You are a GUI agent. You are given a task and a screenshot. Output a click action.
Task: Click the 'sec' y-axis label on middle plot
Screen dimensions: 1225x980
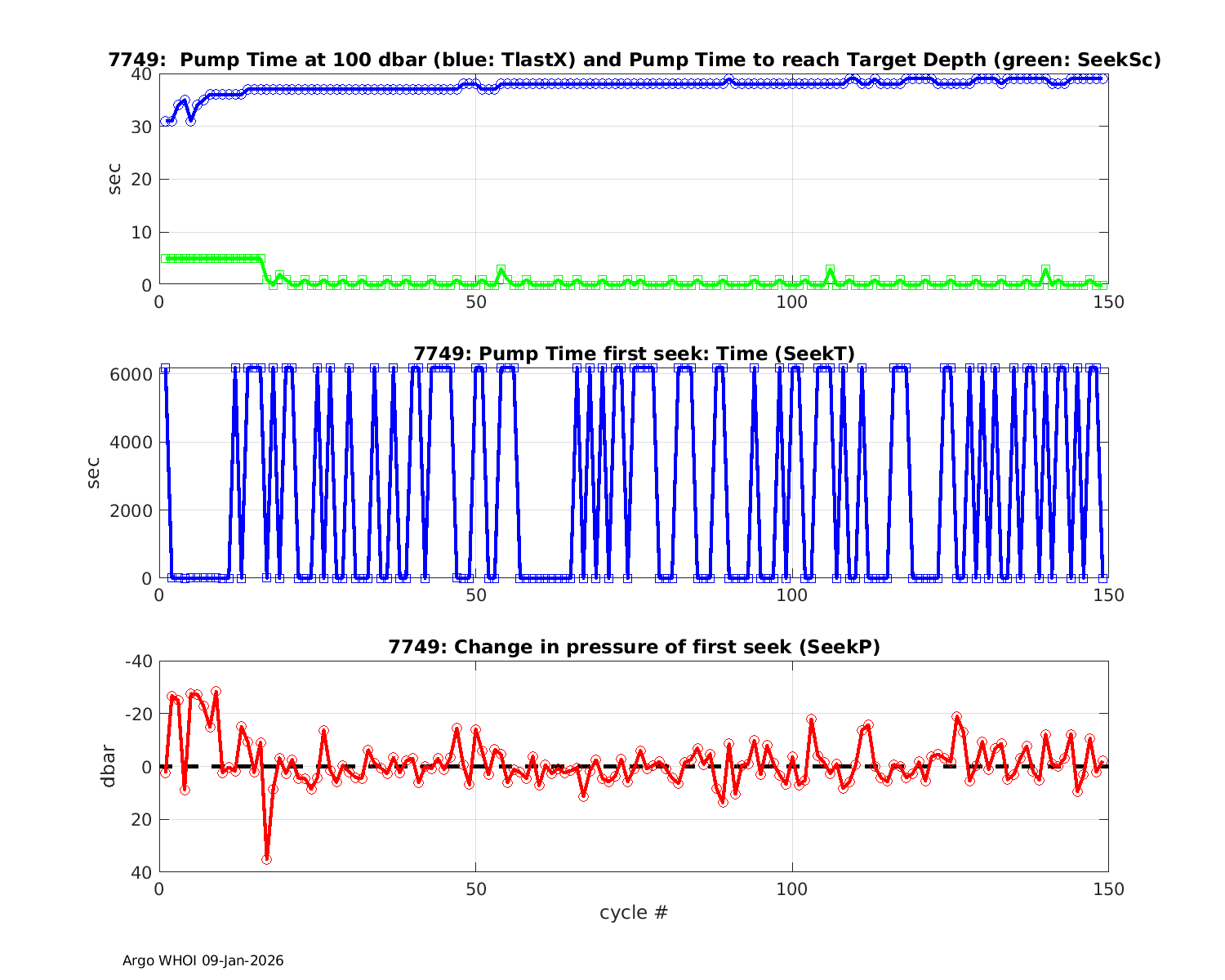[93, 473]
